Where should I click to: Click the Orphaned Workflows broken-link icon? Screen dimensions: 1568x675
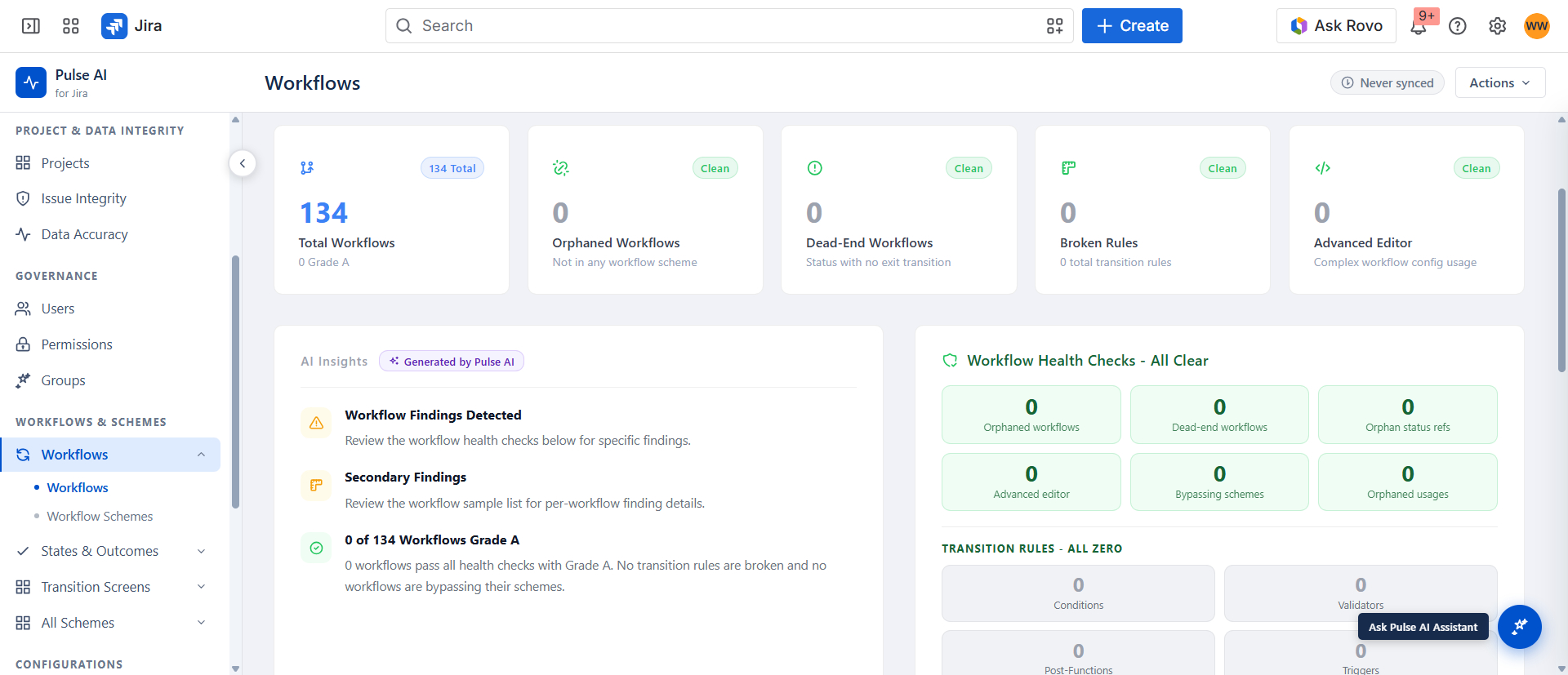561,168
